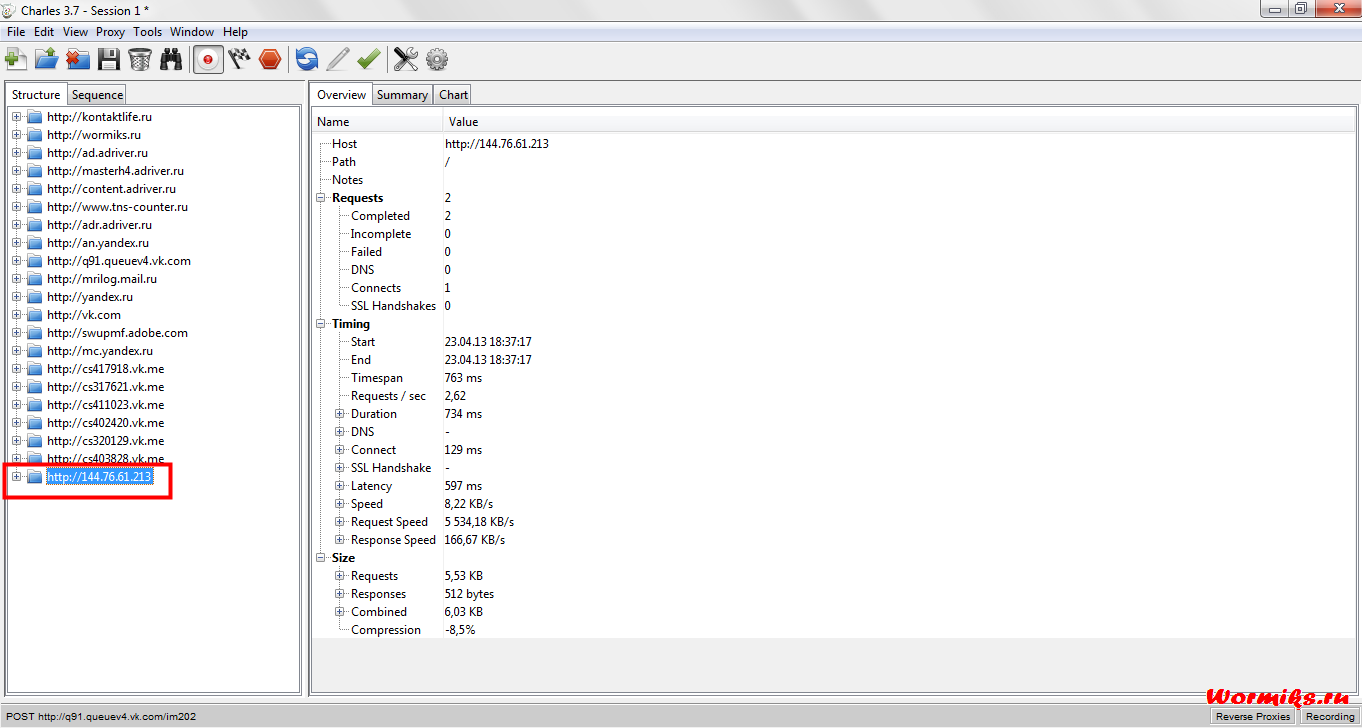The width and height of the screenshot is (1362, 728).
Task: Select the http://cs417918.vk.me host
Action: click(x=105, y=369)
